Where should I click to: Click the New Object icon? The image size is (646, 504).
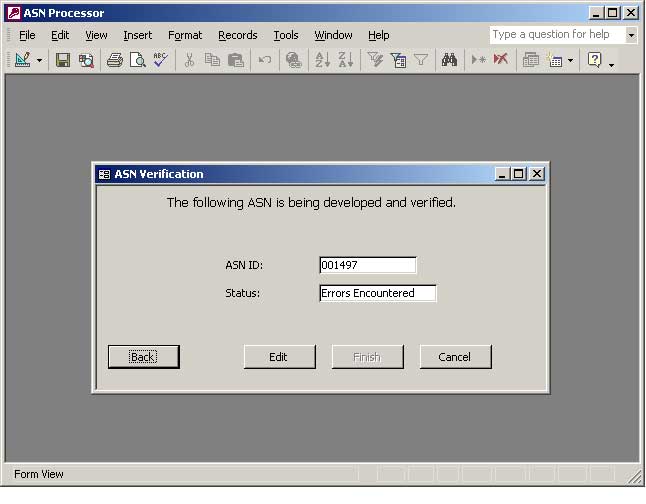pyautogui.click(x=554, y=60)
